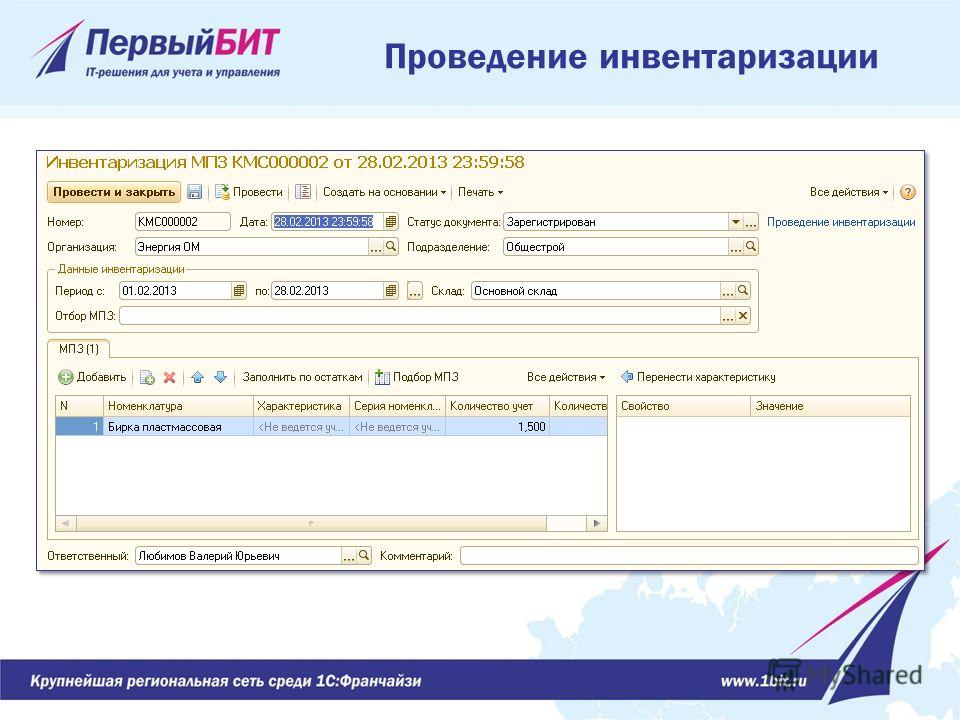
Task: Open the Проведение инвентаризации link
Action: 841,222
